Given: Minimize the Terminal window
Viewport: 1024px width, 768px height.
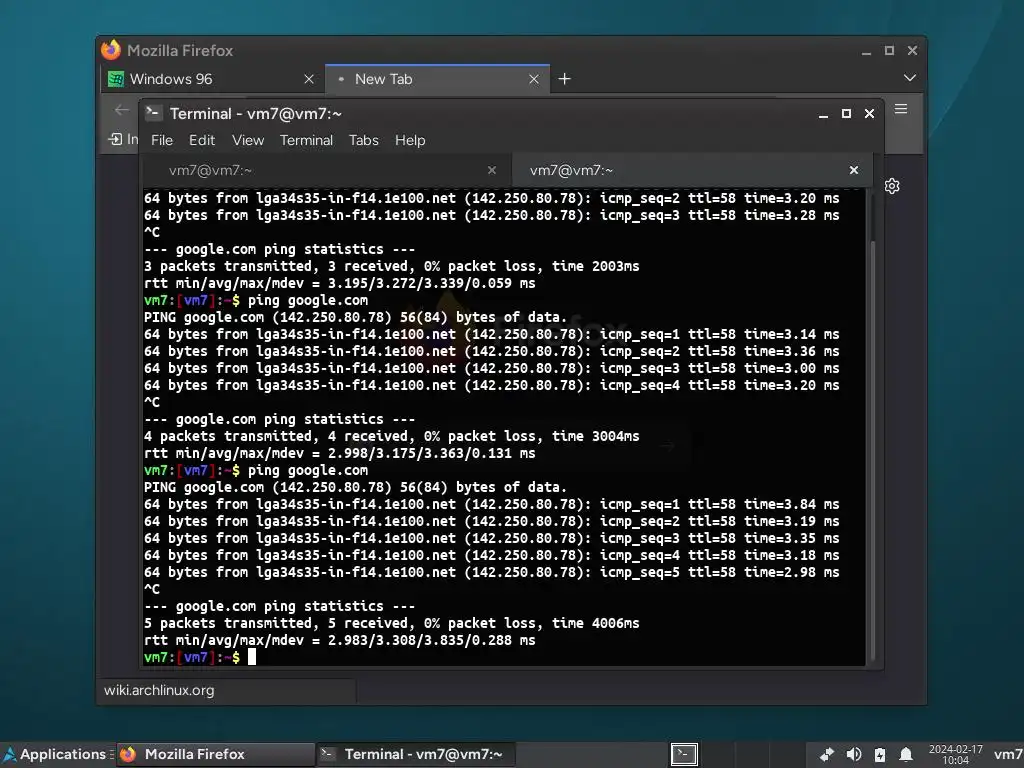Looking at the screenshot, I should pyautogui.click(x=824, y=114).
